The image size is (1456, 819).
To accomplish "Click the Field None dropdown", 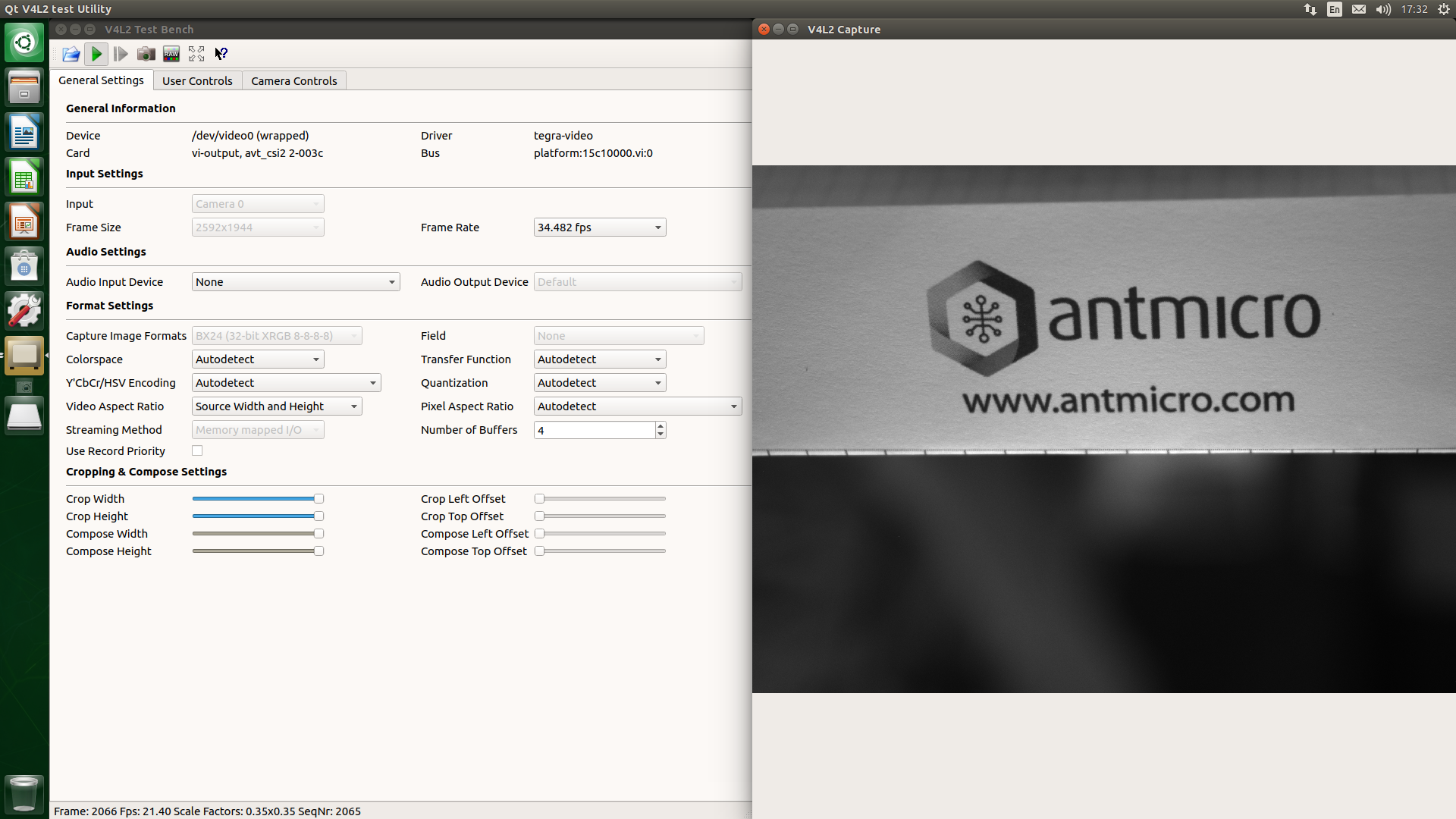I will coord(619,336).
